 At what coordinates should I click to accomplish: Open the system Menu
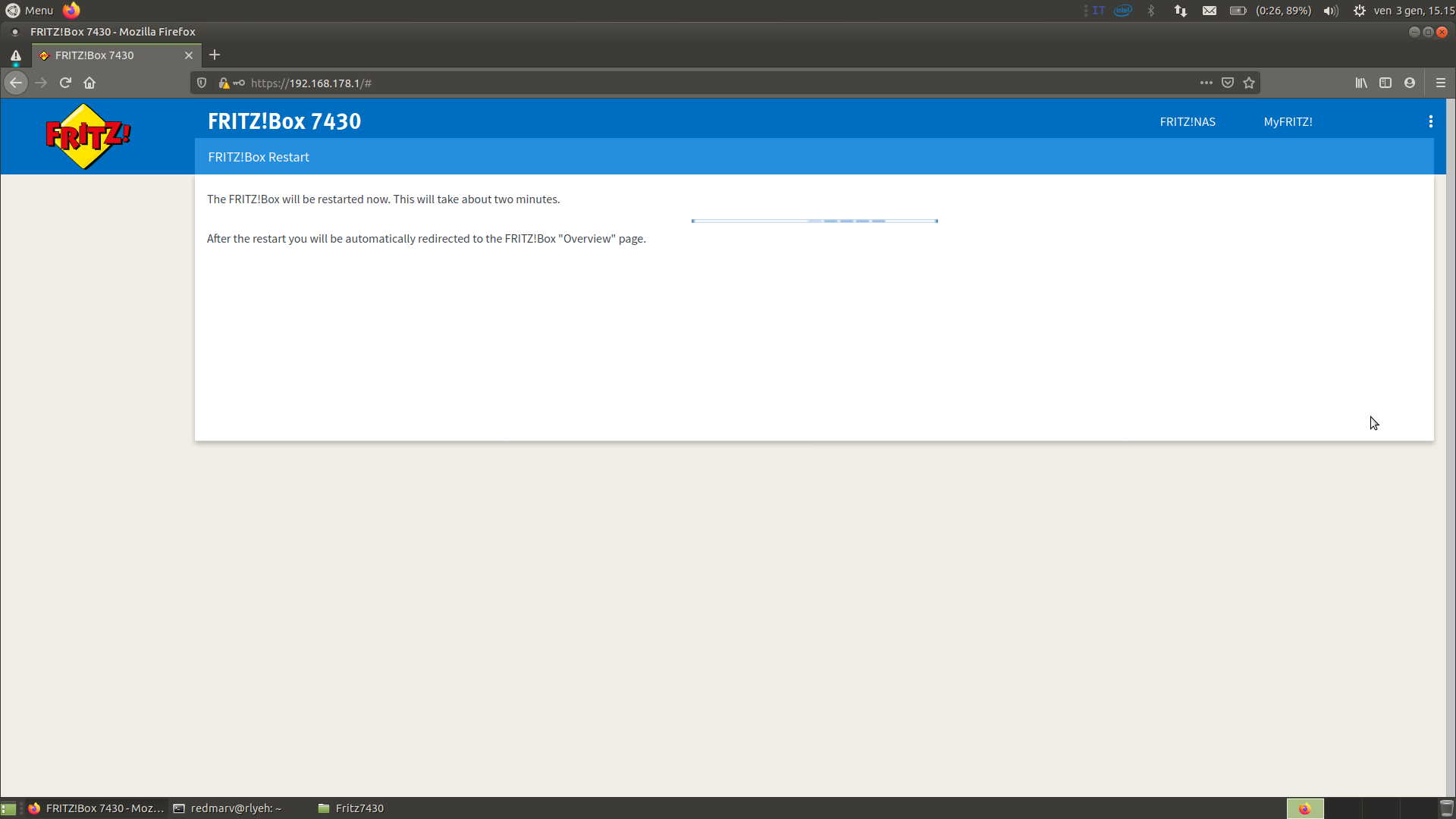coord(30,11)
